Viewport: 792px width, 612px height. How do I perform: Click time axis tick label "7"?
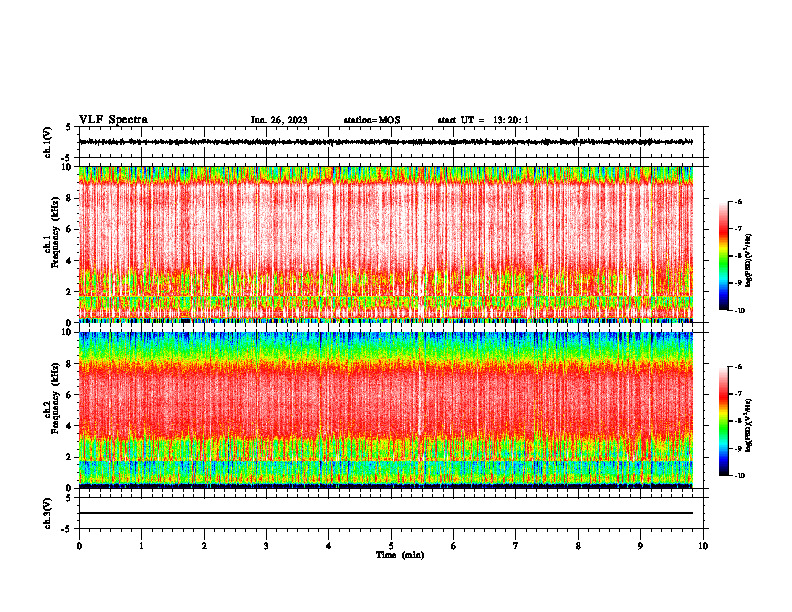[516, 546]
